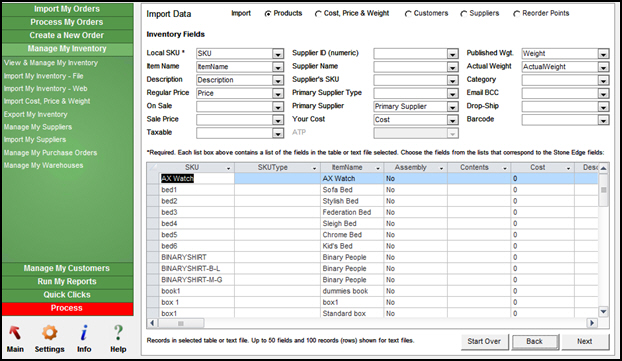Image resolution: width=622 pixels, height=361 pixels.
Task: Click the bed4 SKU cell
Action: (197, 224)
